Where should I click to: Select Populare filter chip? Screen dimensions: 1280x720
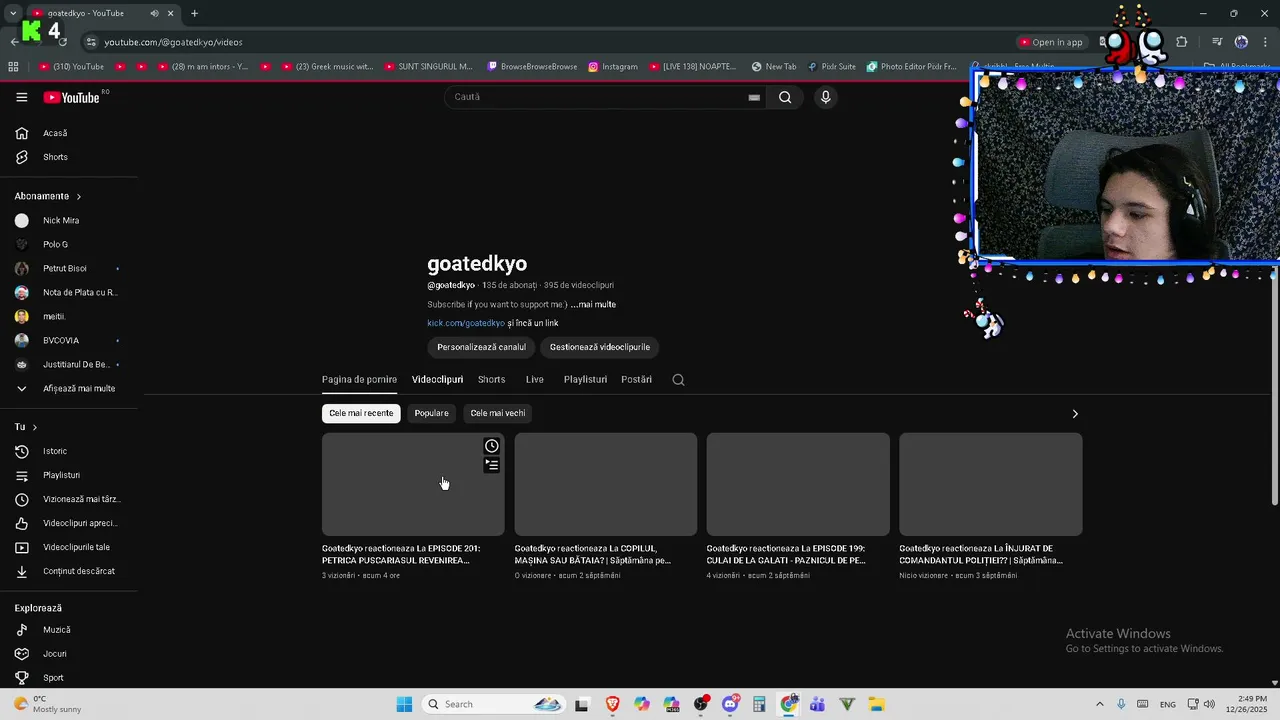pyautogui.click(x=432, y=413)
